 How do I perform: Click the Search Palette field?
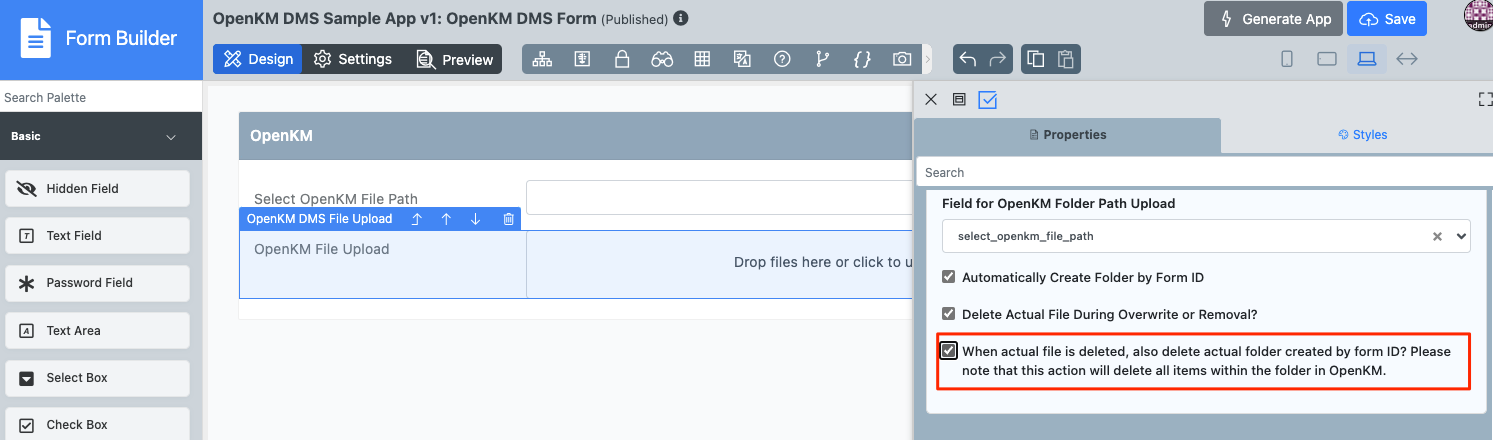101,97
